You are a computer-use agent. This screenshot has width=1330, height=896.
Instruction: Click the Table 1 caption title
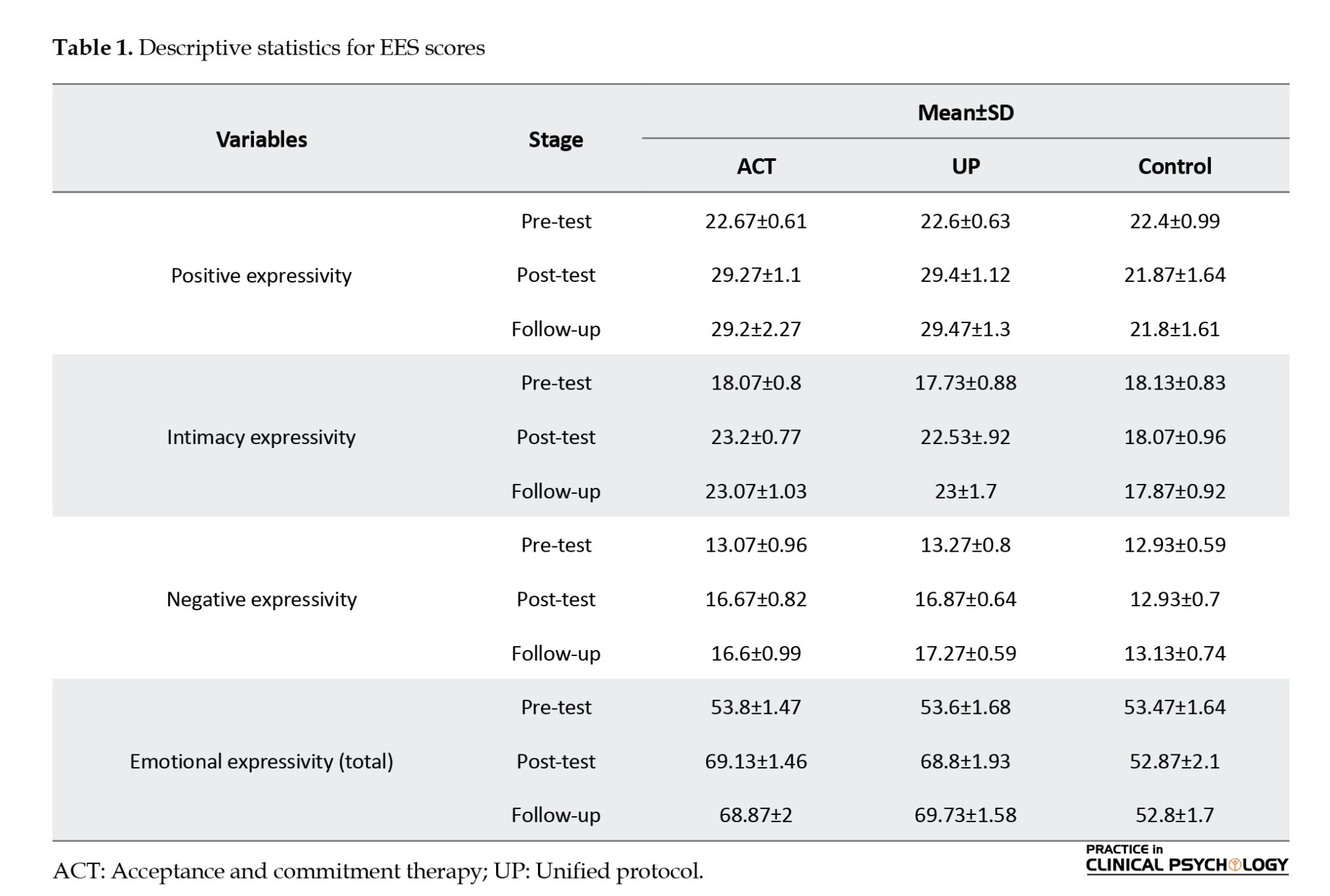coord(269,48)
